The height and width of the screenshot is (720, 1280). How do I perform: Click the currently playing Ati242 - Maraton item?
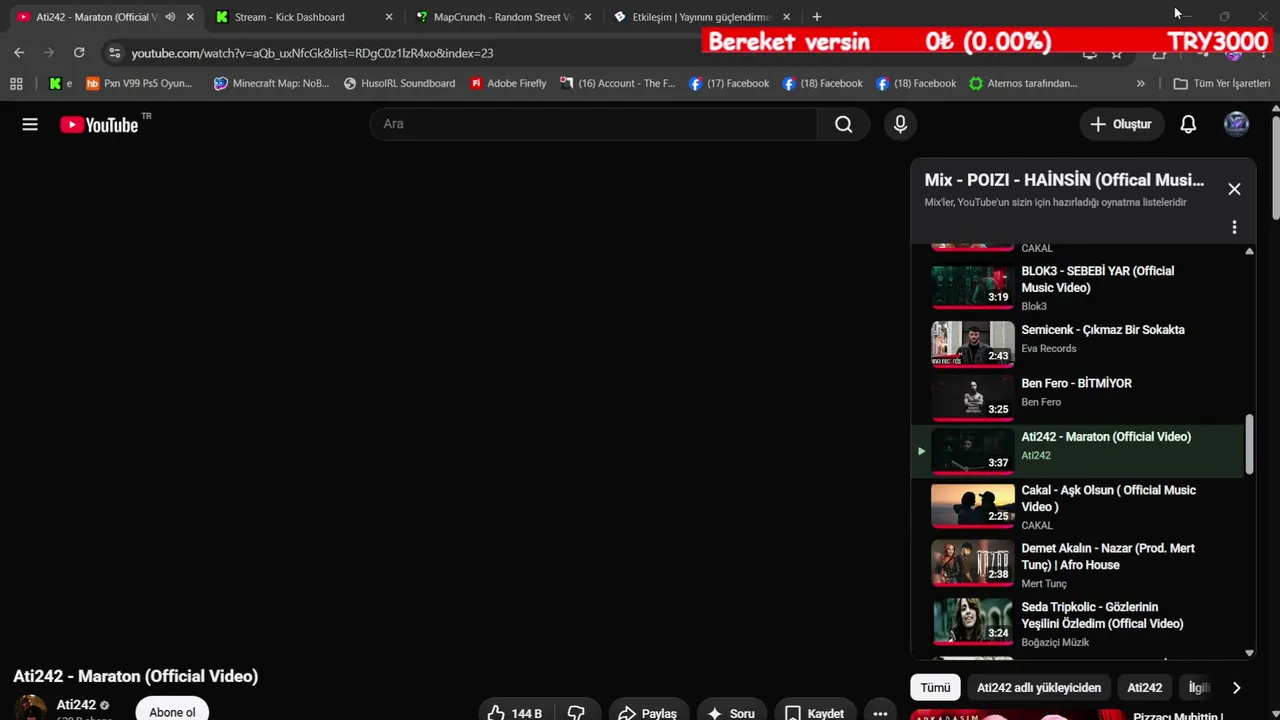click(1077, 450)
